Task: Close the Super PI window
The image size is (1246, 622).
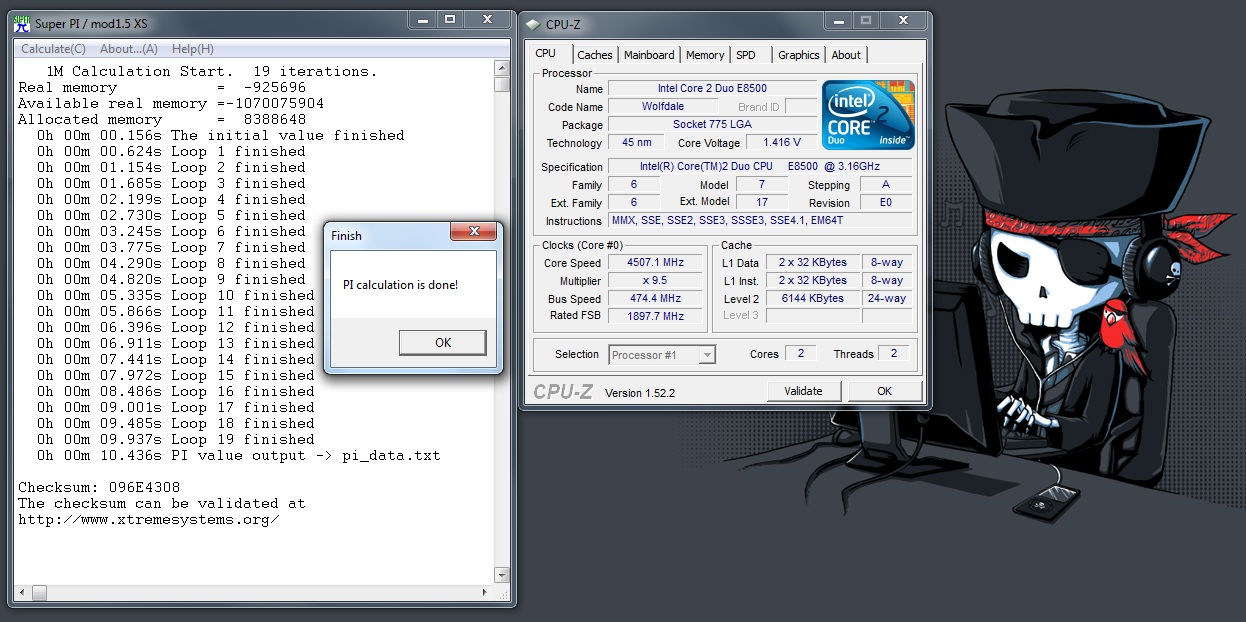Action: (485, 19)
